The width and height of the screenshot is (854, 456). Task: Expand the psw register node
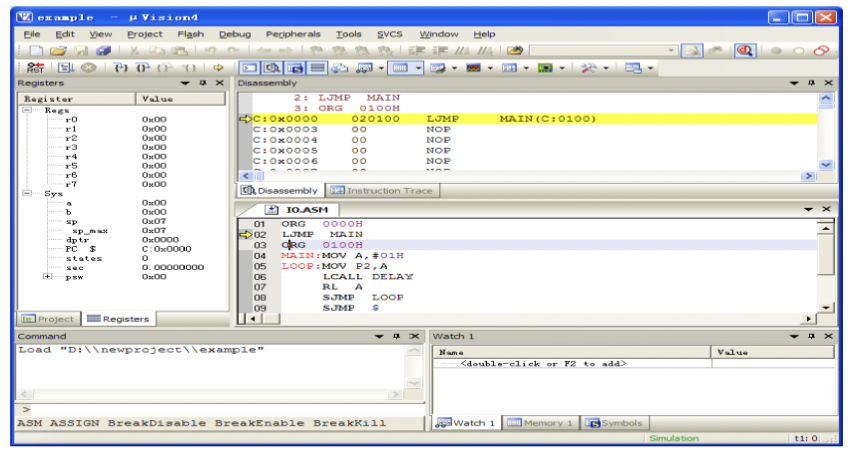[x=48, y=277]
